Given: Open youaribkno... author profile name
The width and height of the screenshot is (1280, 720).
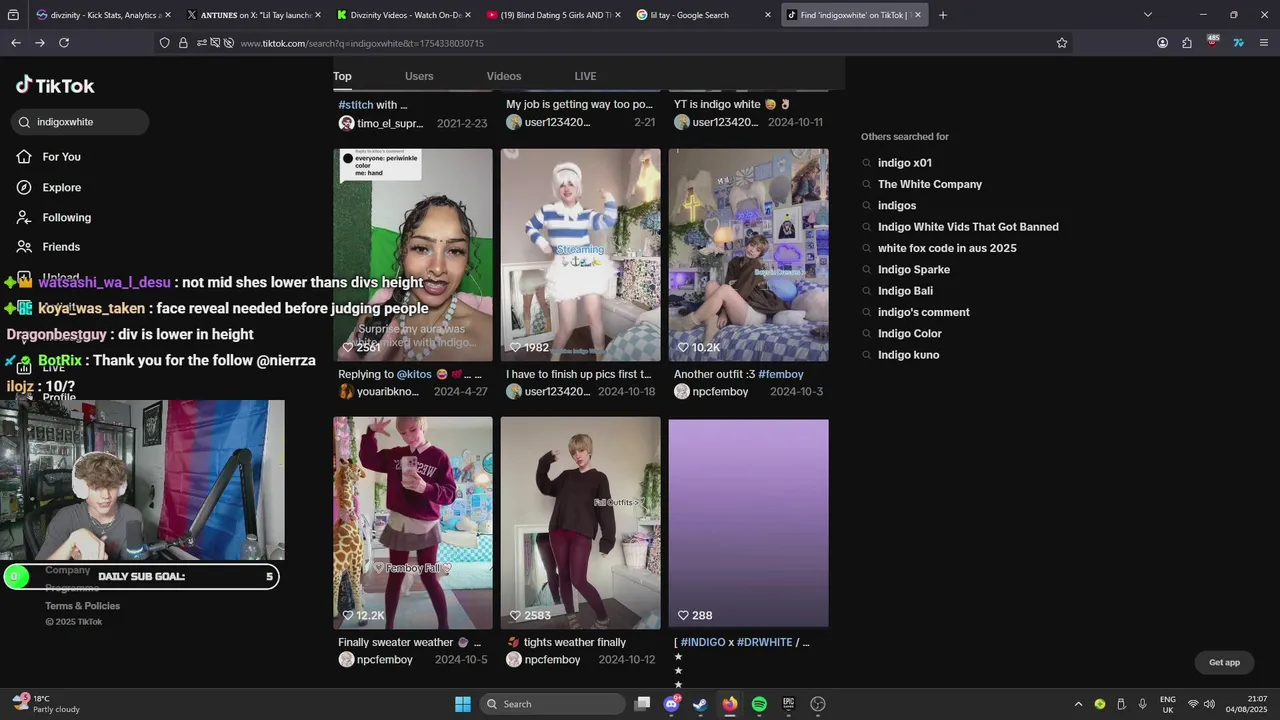Looking at the screenshot, I should click(x=388, y=391).
